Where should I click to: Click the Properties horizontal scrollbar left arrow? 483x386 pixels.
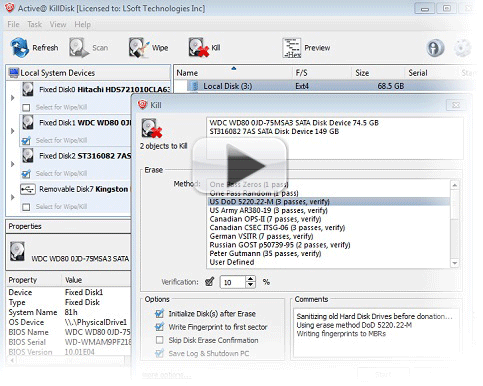[x=12, y=360]
